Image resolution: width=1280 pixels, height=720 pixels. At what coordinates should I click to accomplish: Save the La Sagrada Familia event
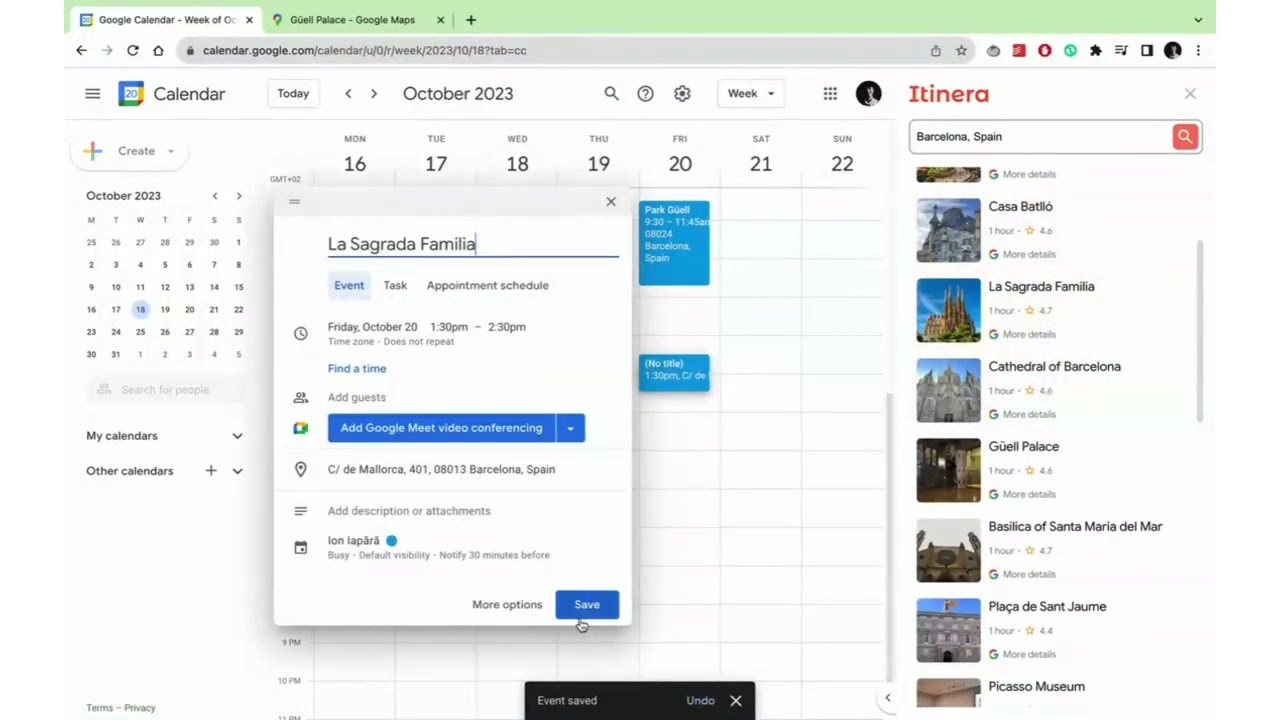click(587, 604)
